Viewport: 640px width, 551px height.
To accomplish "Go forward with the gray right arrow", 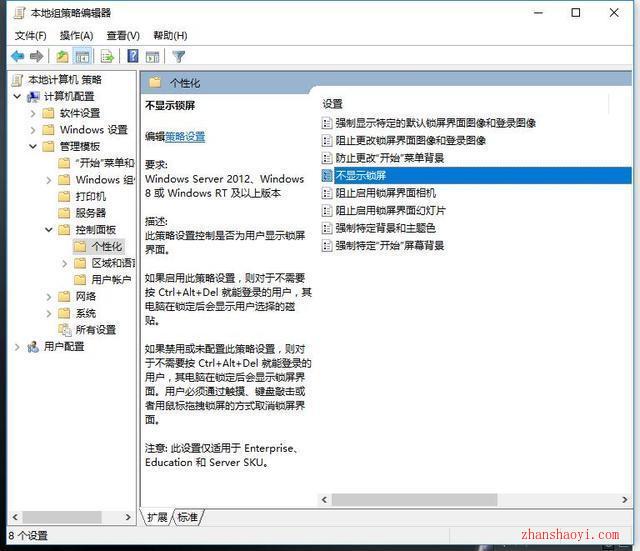I will 36,56.
